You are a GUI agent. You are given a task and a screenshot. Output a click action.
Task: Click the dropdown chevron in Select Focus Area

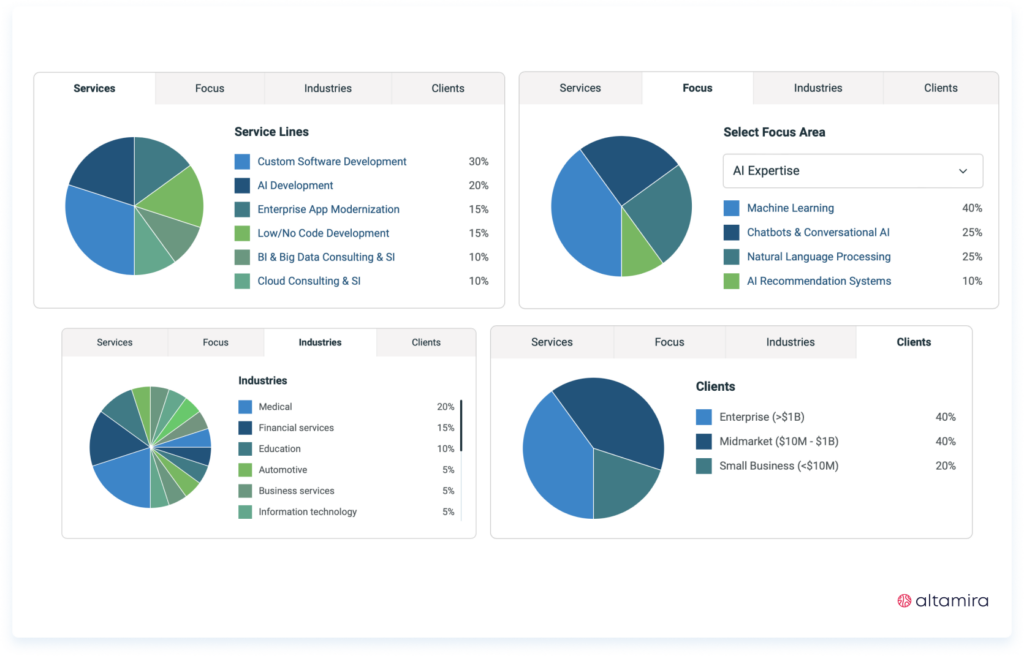tap(963, 171)
